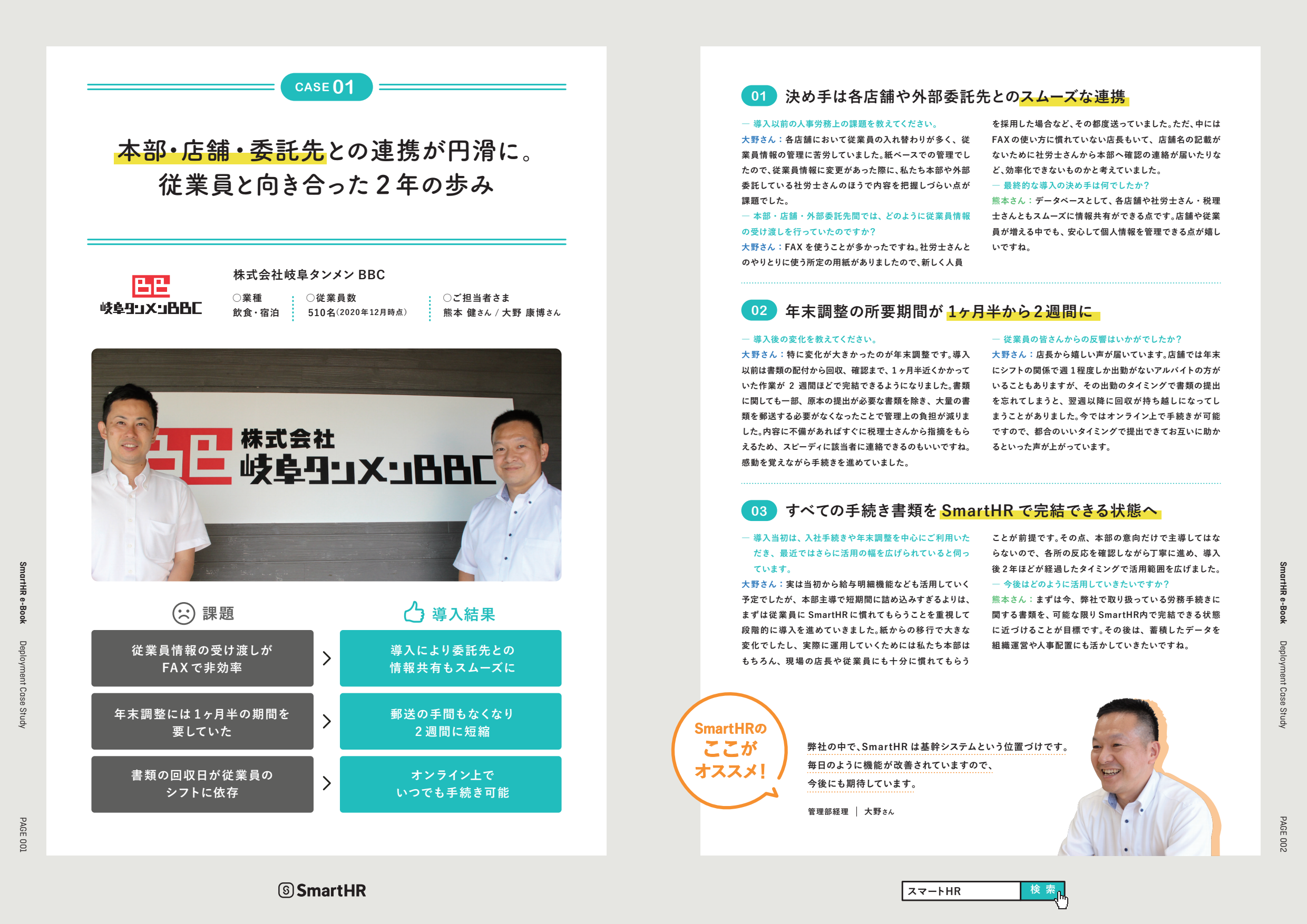Click the 検索 search button
1307x924 pixels.
click(1042, 890)
